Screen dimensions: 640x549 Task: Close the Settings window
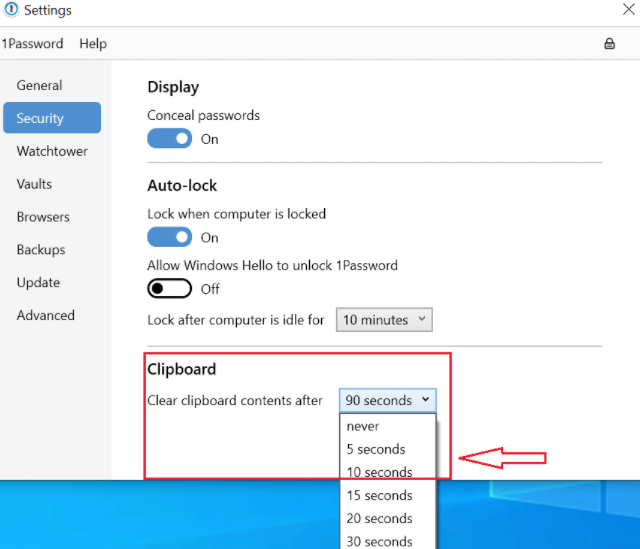coord(627,11)
